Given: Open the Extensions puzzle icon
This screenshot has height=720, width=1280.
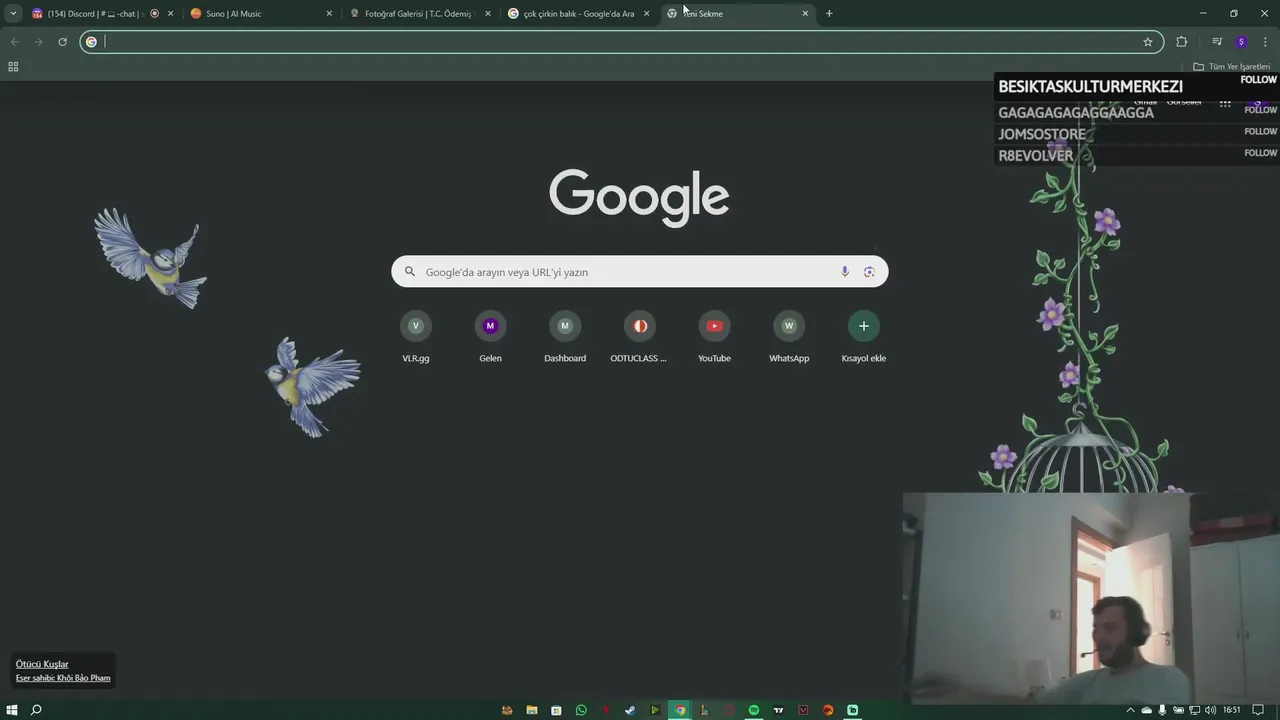Looking at the screenshot, I should pyautogui.click(x=1182, y=42).
